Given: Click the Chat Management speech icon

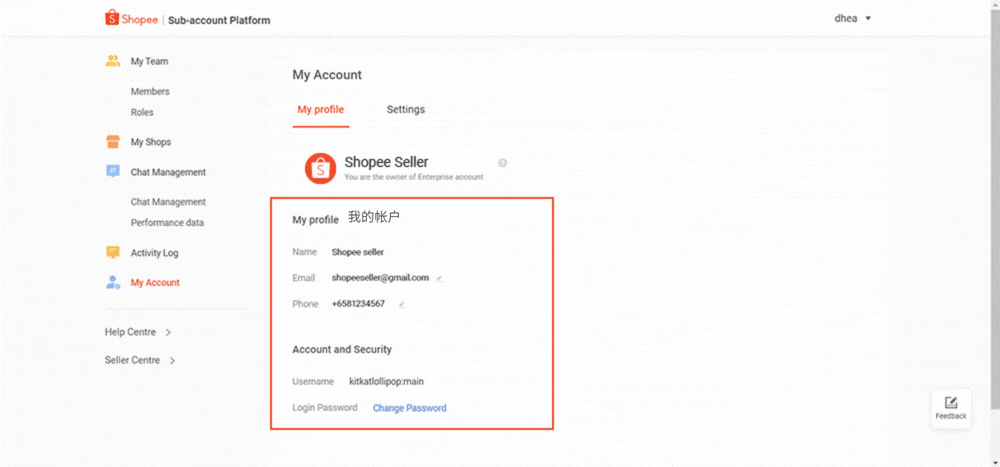Looking at the screenshot, I should pos(113,172).
